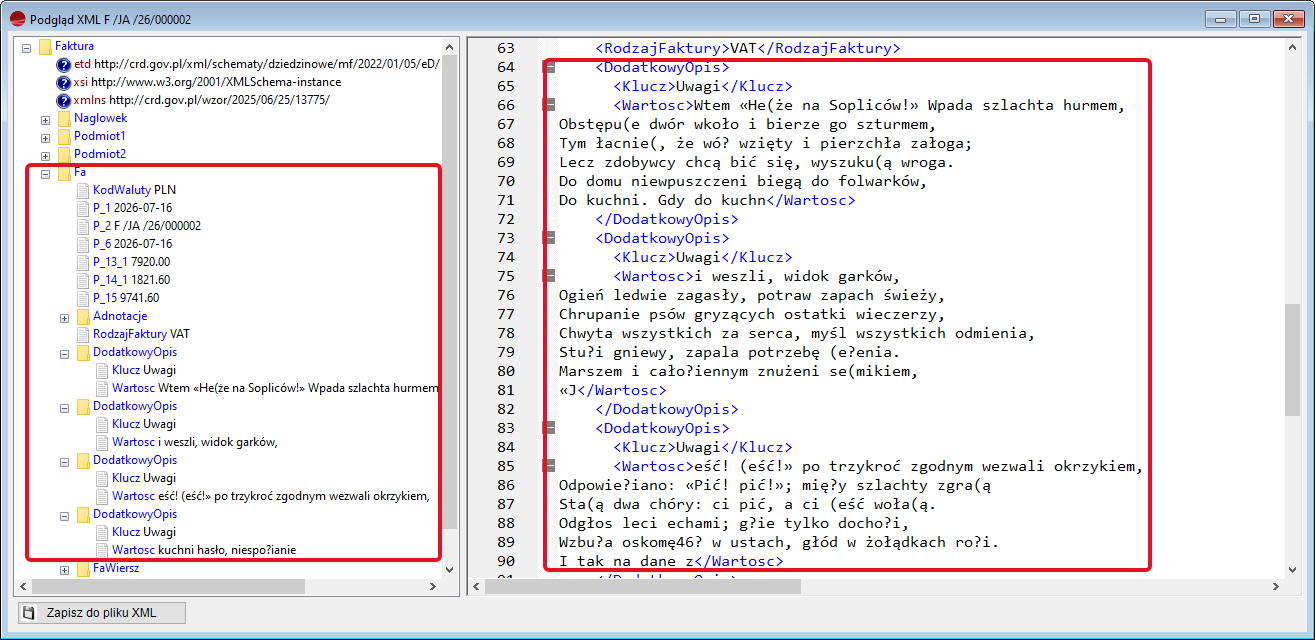Click the line 'Lecz zdobywcy chcą bić się'

(756, 162)
